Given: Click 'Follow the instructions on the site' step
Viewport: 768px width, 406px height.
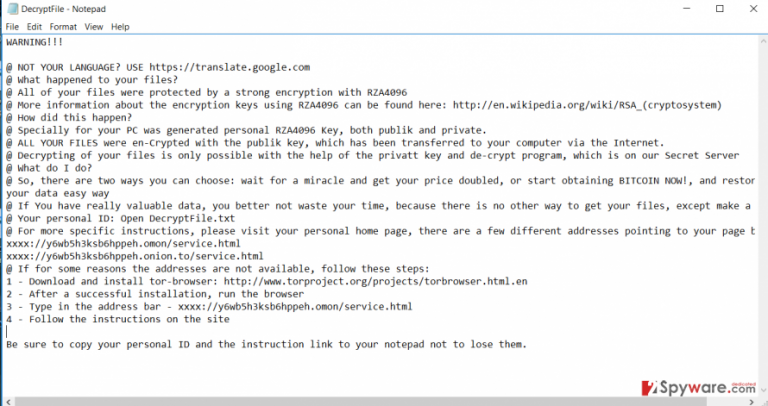Looking at the screenshot, I should tap(118, 319).
